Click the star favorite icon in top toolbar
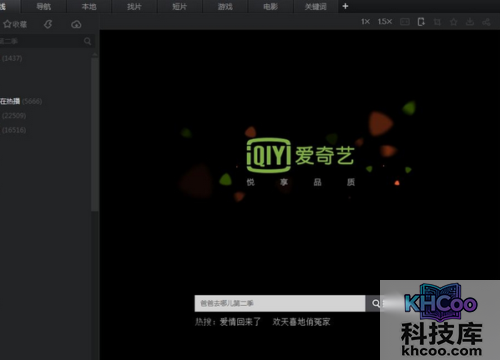 point(453,22)
